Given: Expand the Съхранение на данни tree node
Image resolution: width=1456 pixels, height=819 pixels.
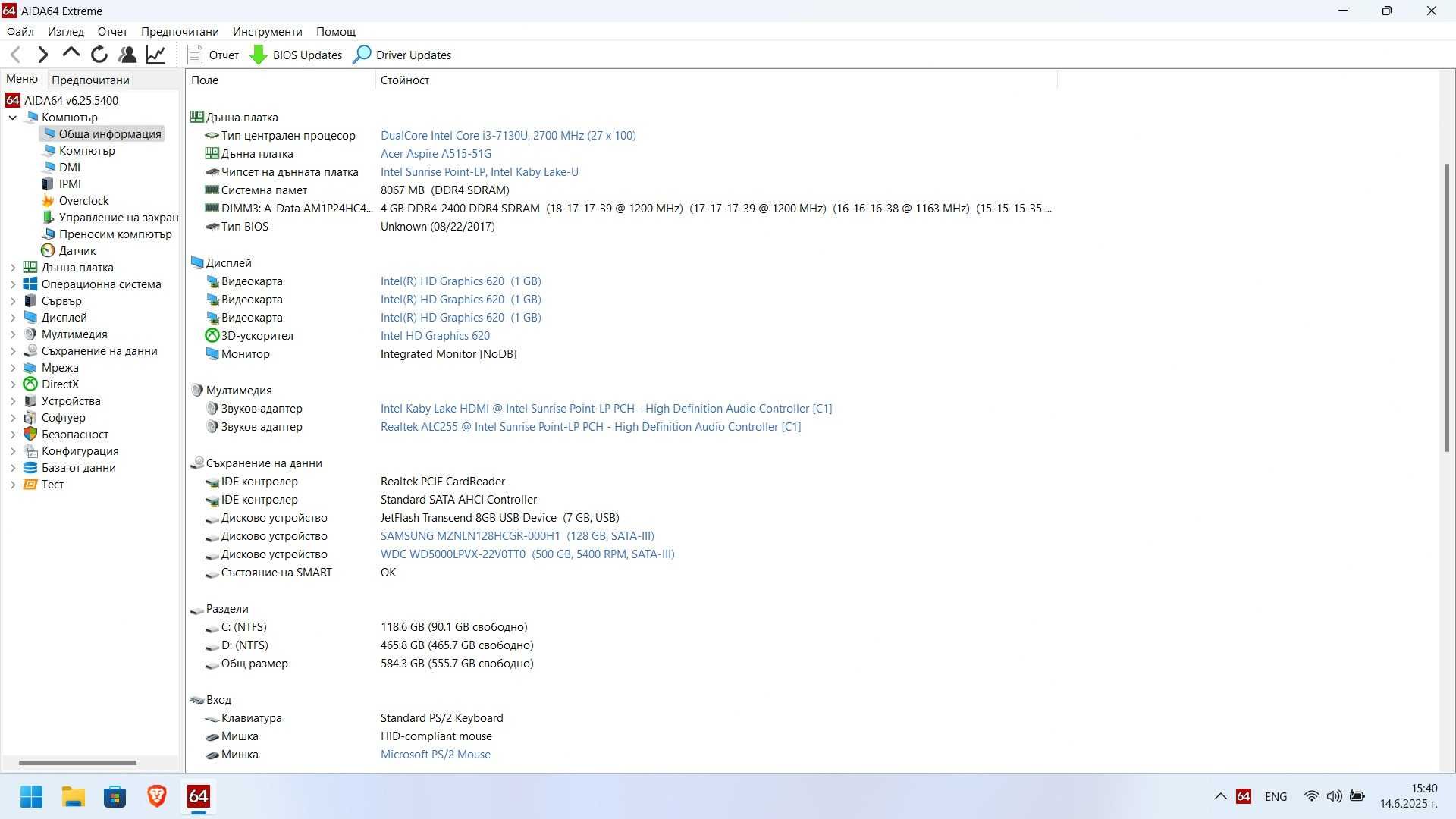Looking at the screenshot, I should [13, 351].
